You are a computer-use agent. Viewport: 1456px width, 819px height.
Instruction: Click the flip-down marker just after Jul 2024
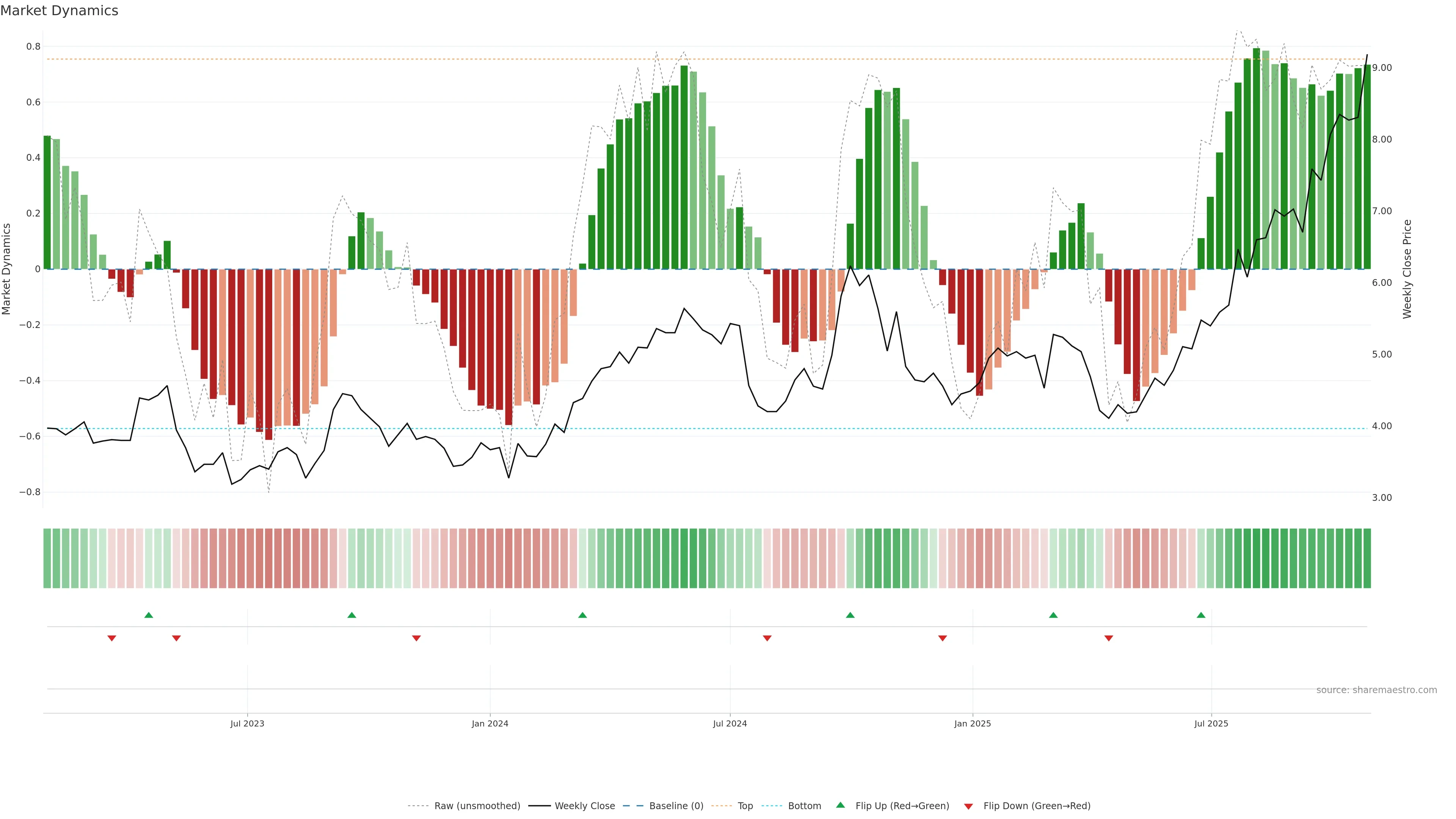(x=767, y=638)
